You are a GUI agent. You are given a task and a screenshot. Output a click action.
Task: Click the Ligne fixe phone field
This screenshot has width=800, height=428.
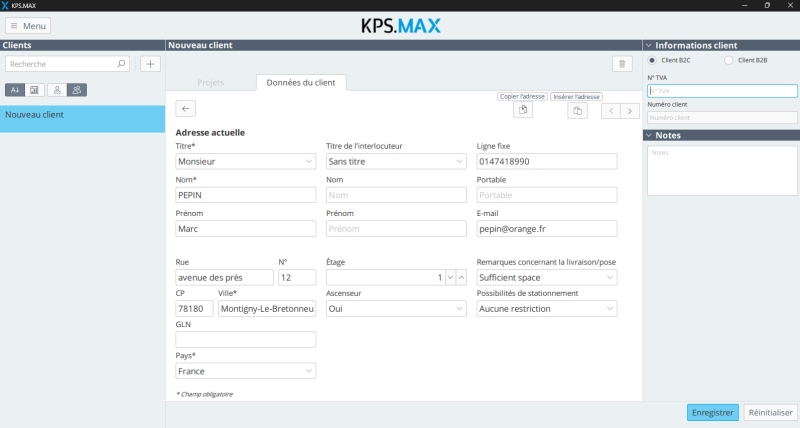[x=547, y=161]
